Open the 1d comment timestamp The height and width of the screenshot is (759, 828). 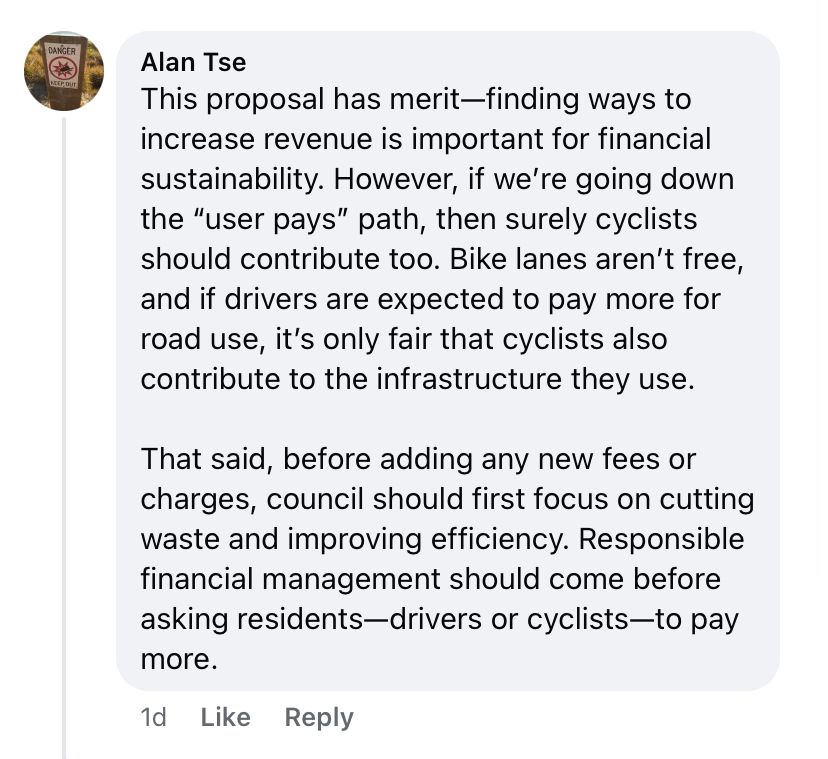click(153, 717)
